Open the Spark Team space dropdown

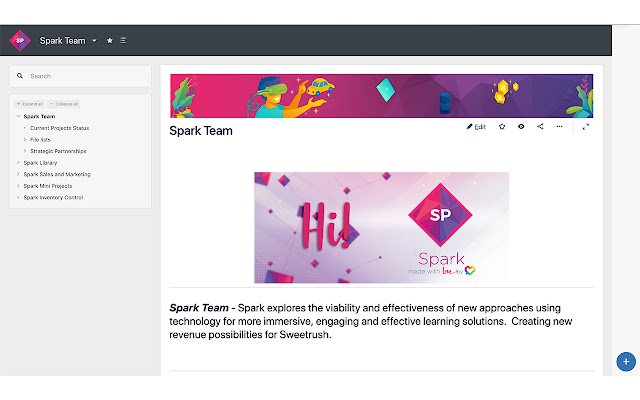[x=94, y=41]
